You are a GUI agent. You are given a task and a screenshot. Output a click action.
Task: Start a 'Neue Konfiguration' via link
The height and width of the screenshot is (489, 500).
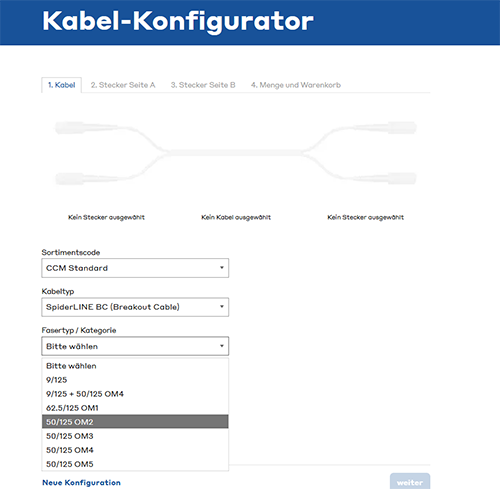(81, 482)
